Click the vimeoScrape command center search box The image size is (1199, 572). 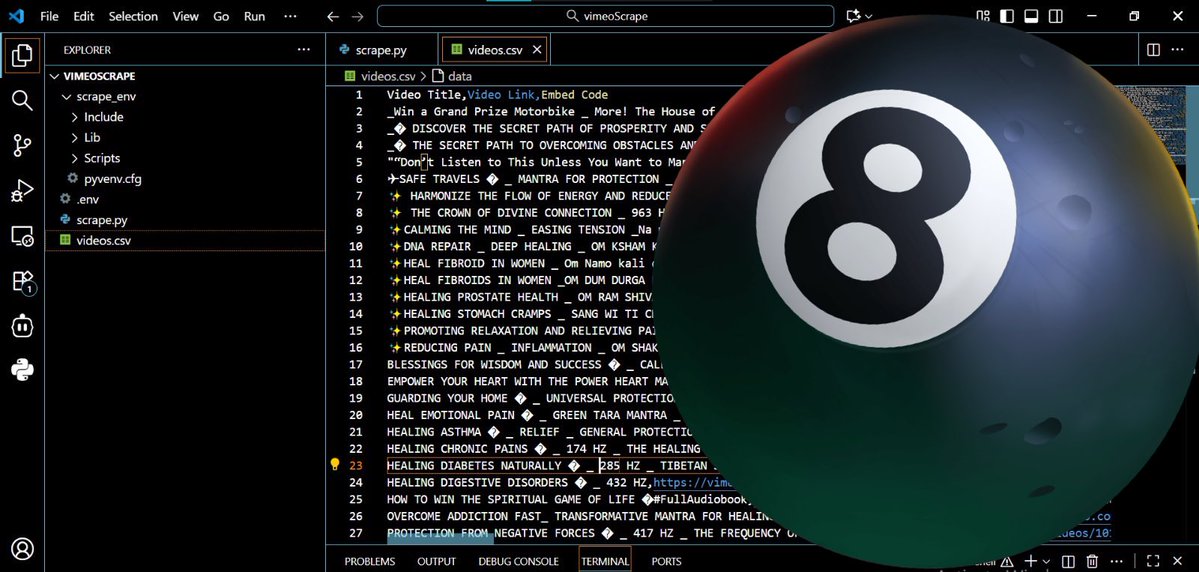pyautogui.click(x=606, y=16)
